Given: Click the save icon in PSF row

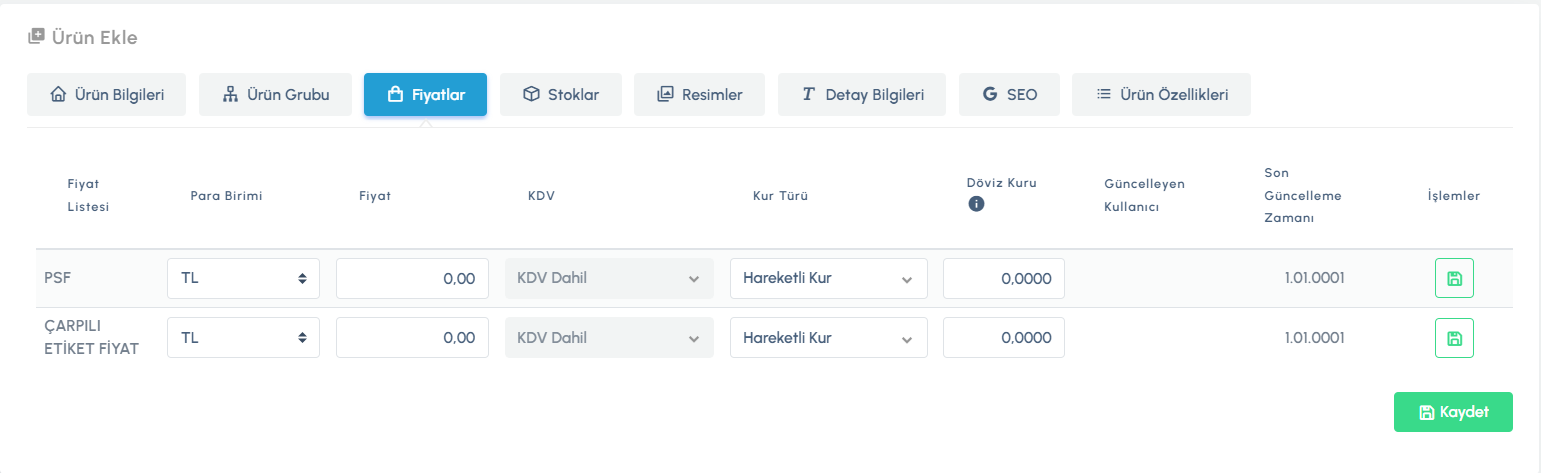Looking at the screenshot, I should [x=1454, y=278].
